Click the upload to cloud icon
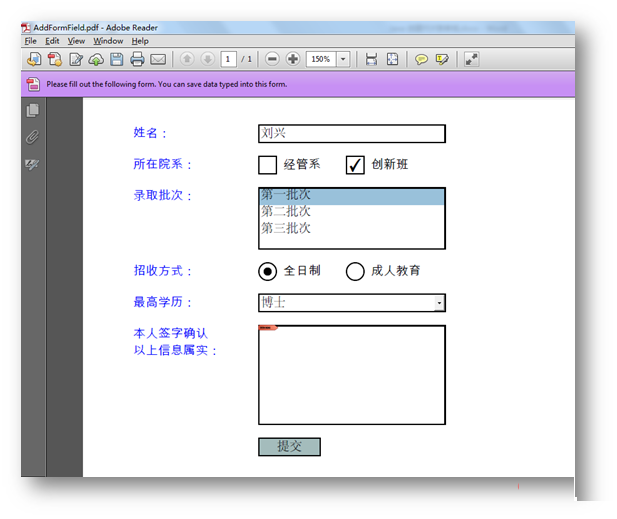The height and width of the screenshot is (519, 617). [x=96, y=60]
